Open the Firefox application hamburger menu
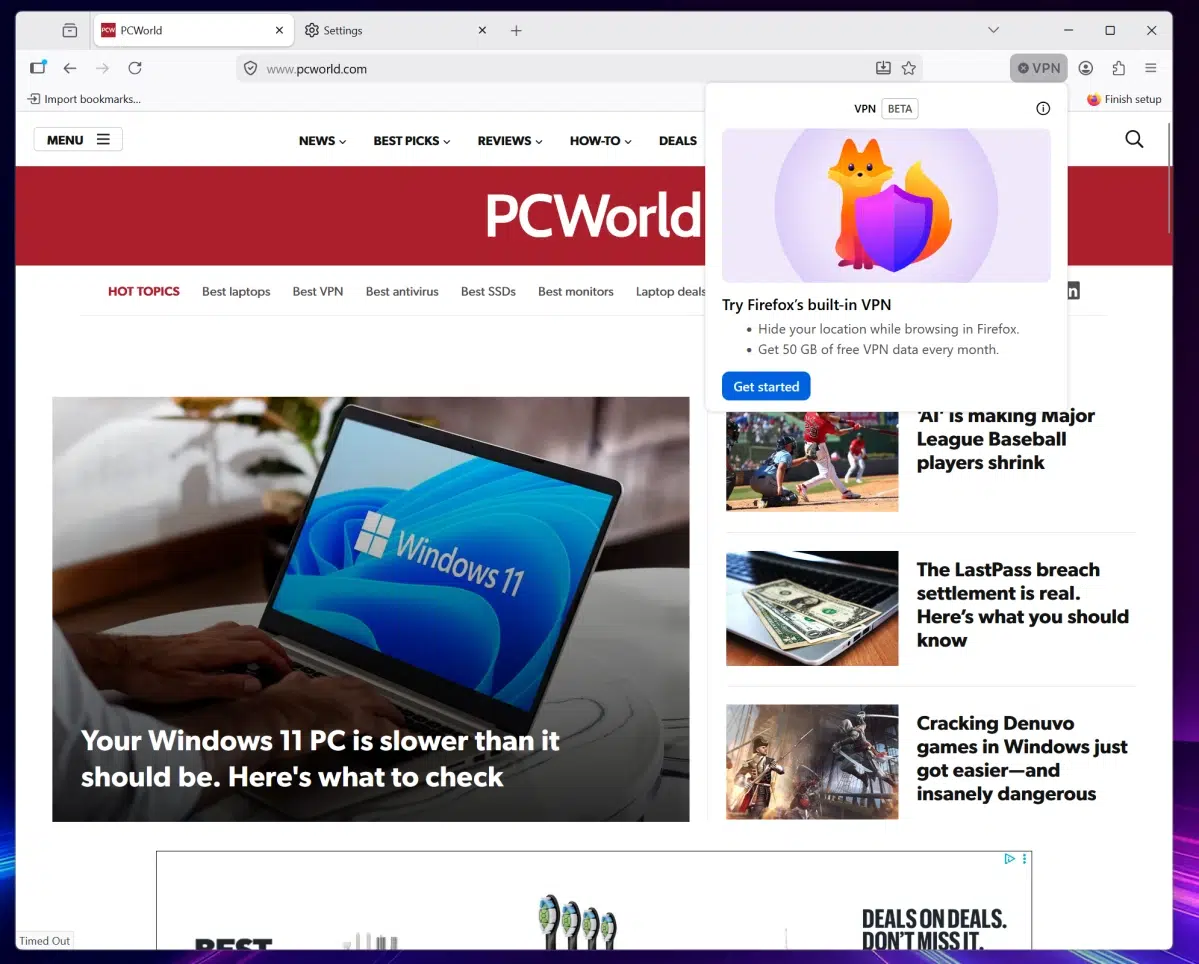The width and height of the screenshot is (1199, 964). [1151, 68]
